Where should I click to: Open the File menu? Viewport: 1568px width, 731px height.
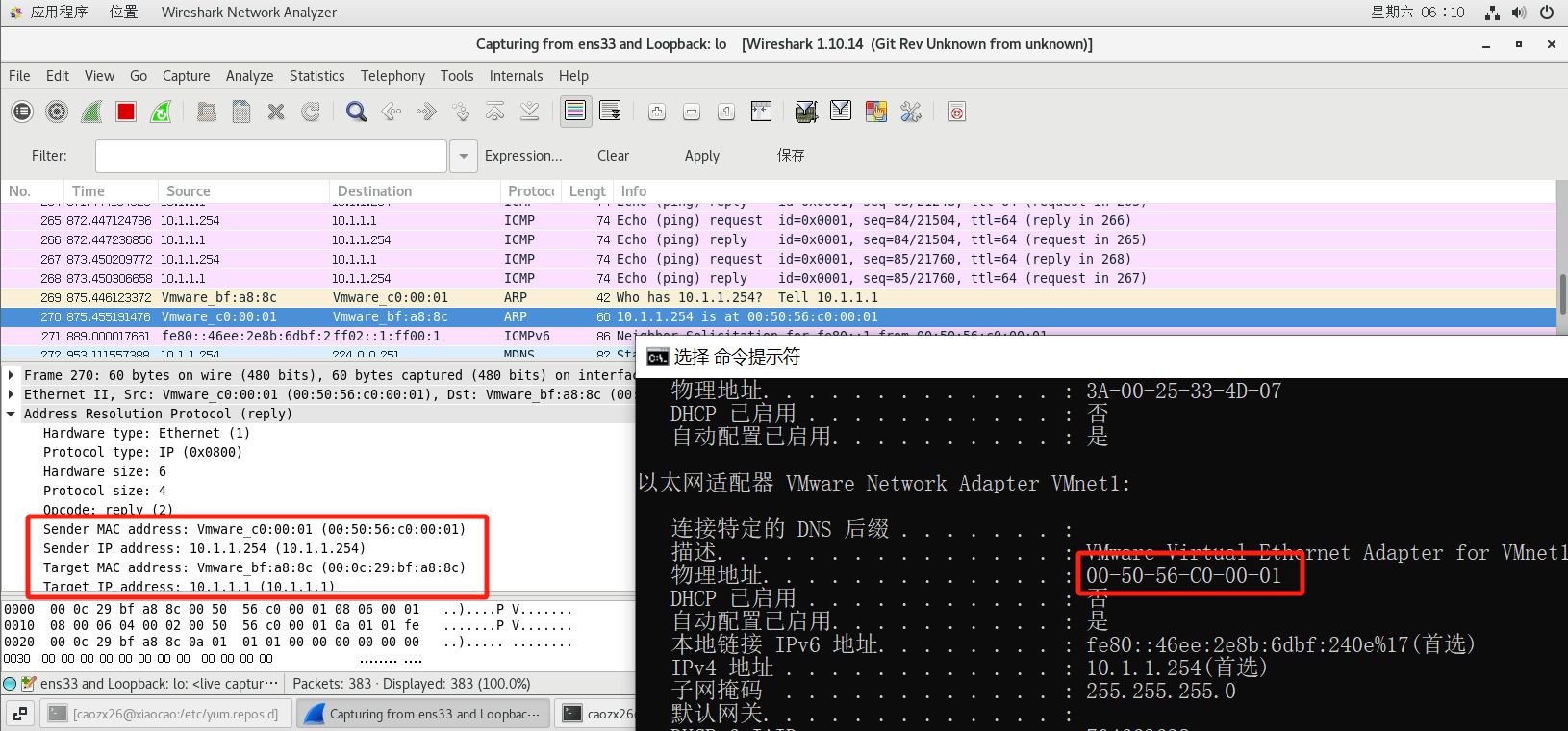tap(19, 76)
